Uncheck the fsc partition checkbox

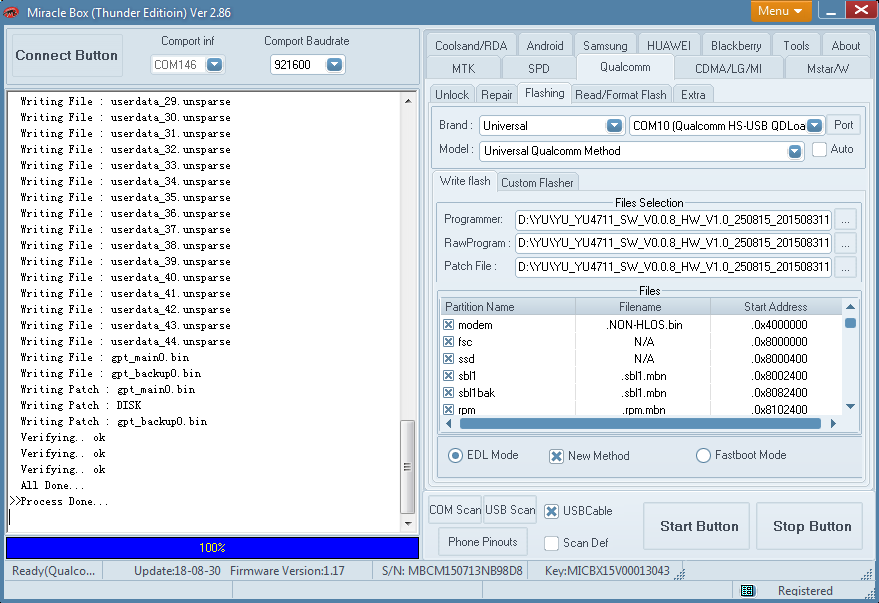pyautogui.click(x=448, y=342)
